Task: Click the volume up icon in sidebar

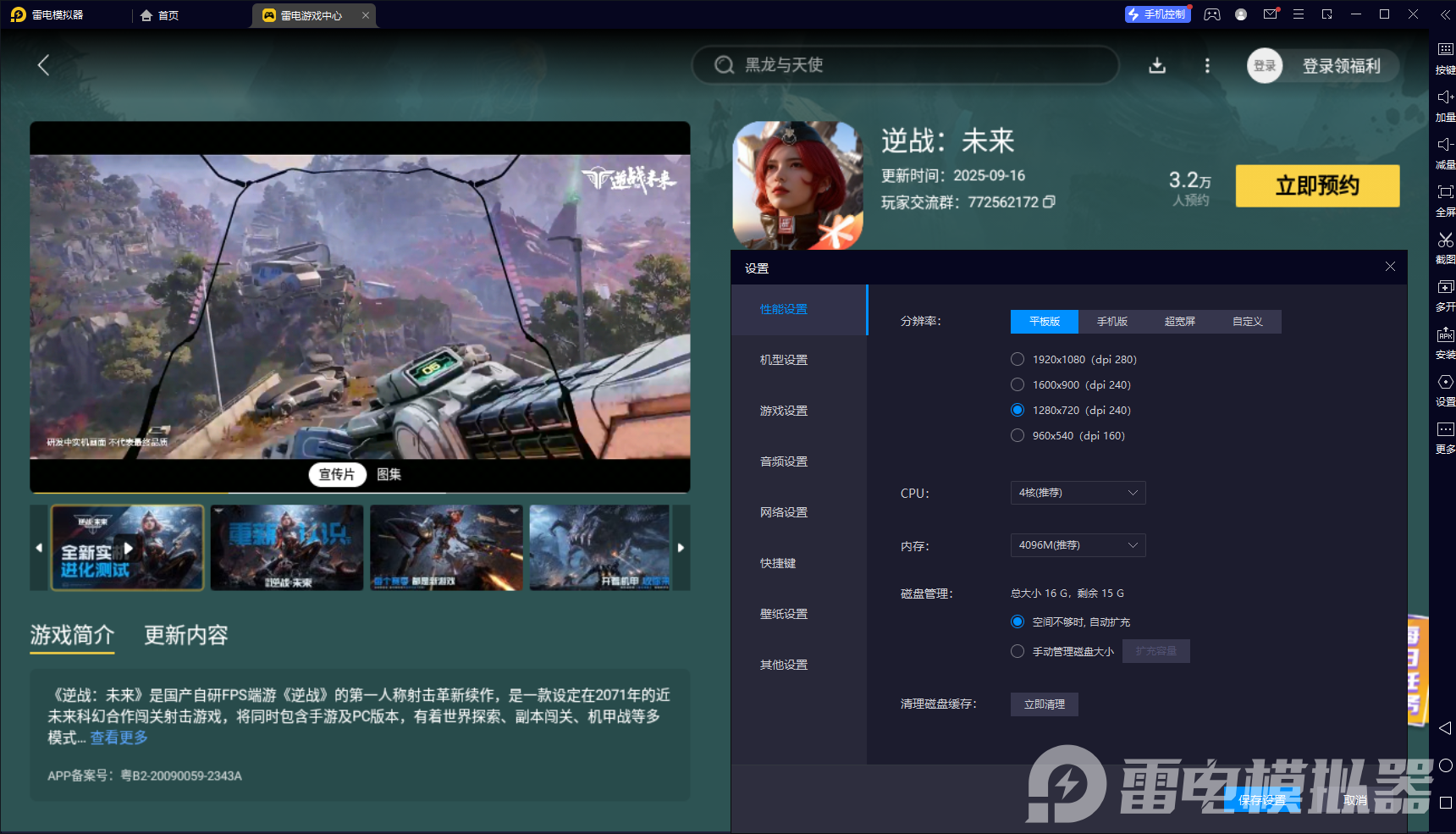Action: [1445, 98]
